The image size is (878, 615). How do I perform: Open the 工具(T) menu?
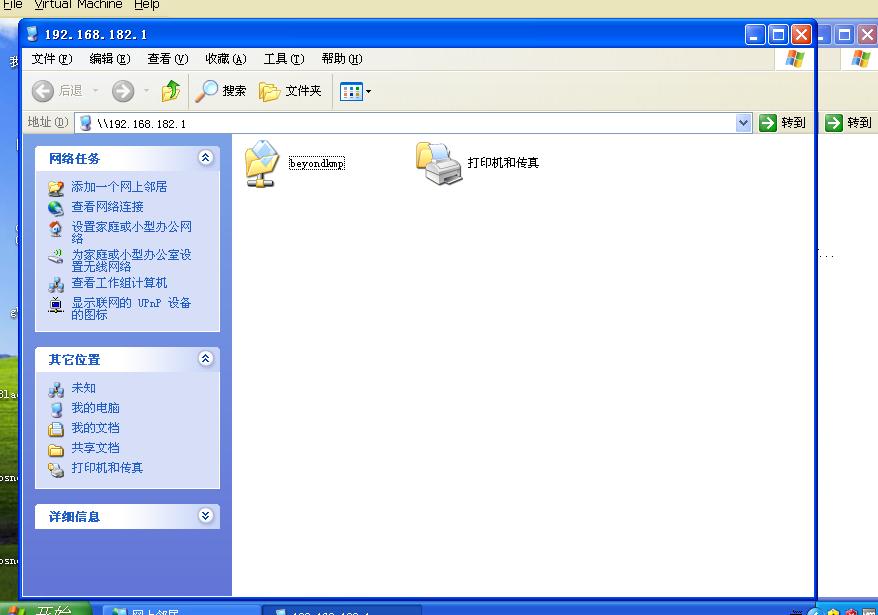[283, 59]
